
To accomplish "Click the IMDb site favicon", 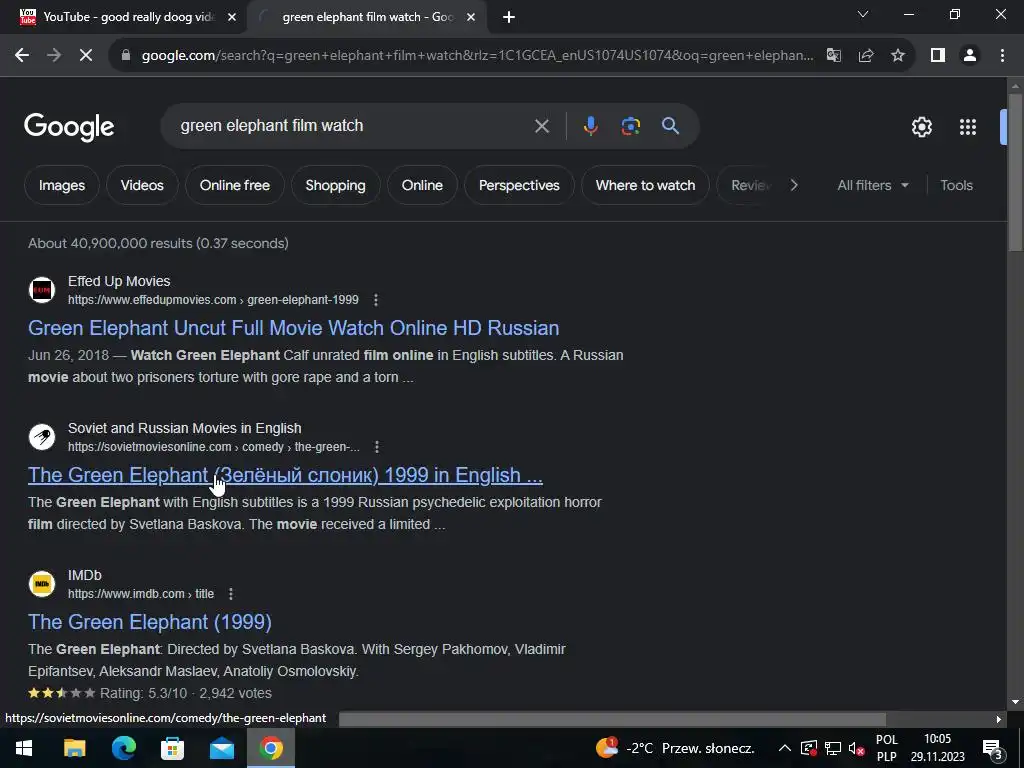I will (42, 584).
